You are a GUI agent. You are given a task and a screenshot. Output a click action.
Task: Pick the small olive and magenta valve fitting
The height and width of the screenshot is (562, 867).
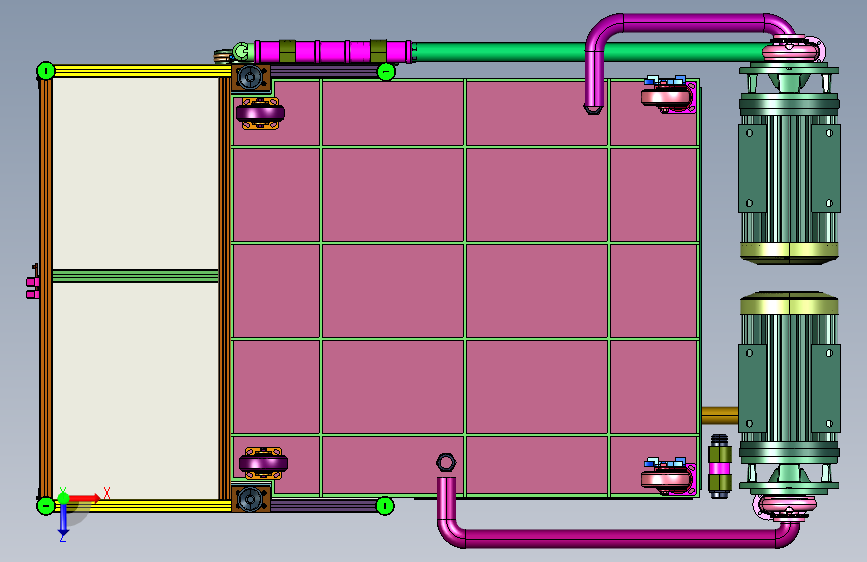[719, 466]
